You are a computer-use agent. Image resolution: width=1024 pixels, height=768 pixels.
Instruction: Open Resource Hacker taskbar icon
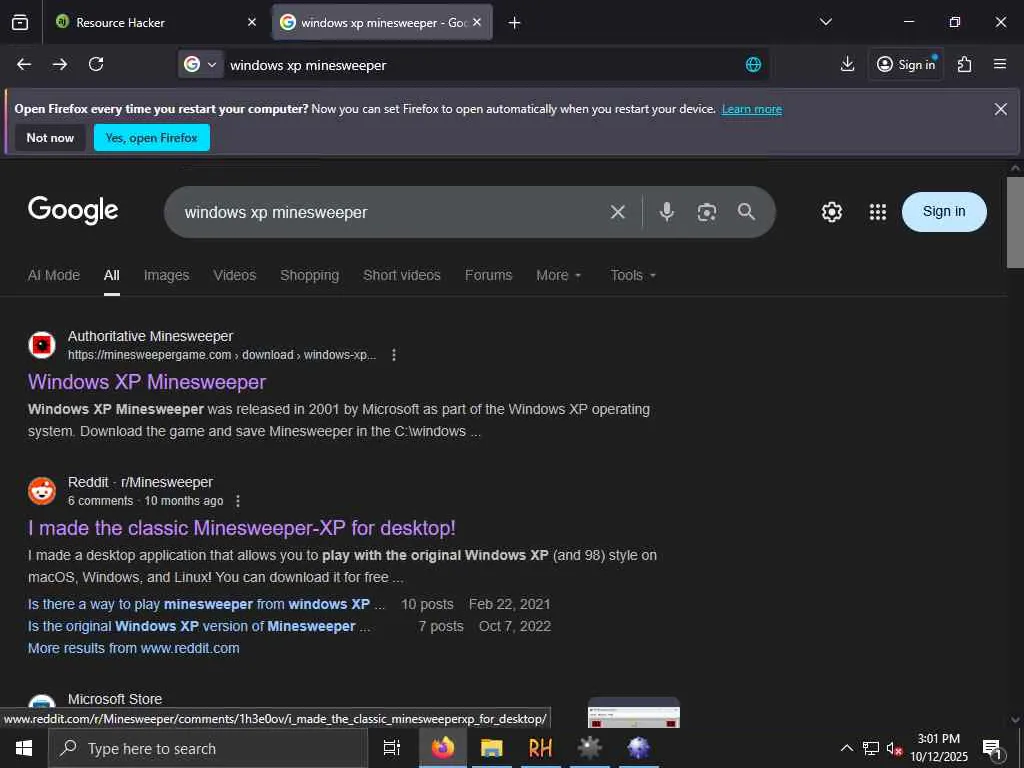[540, 748]
